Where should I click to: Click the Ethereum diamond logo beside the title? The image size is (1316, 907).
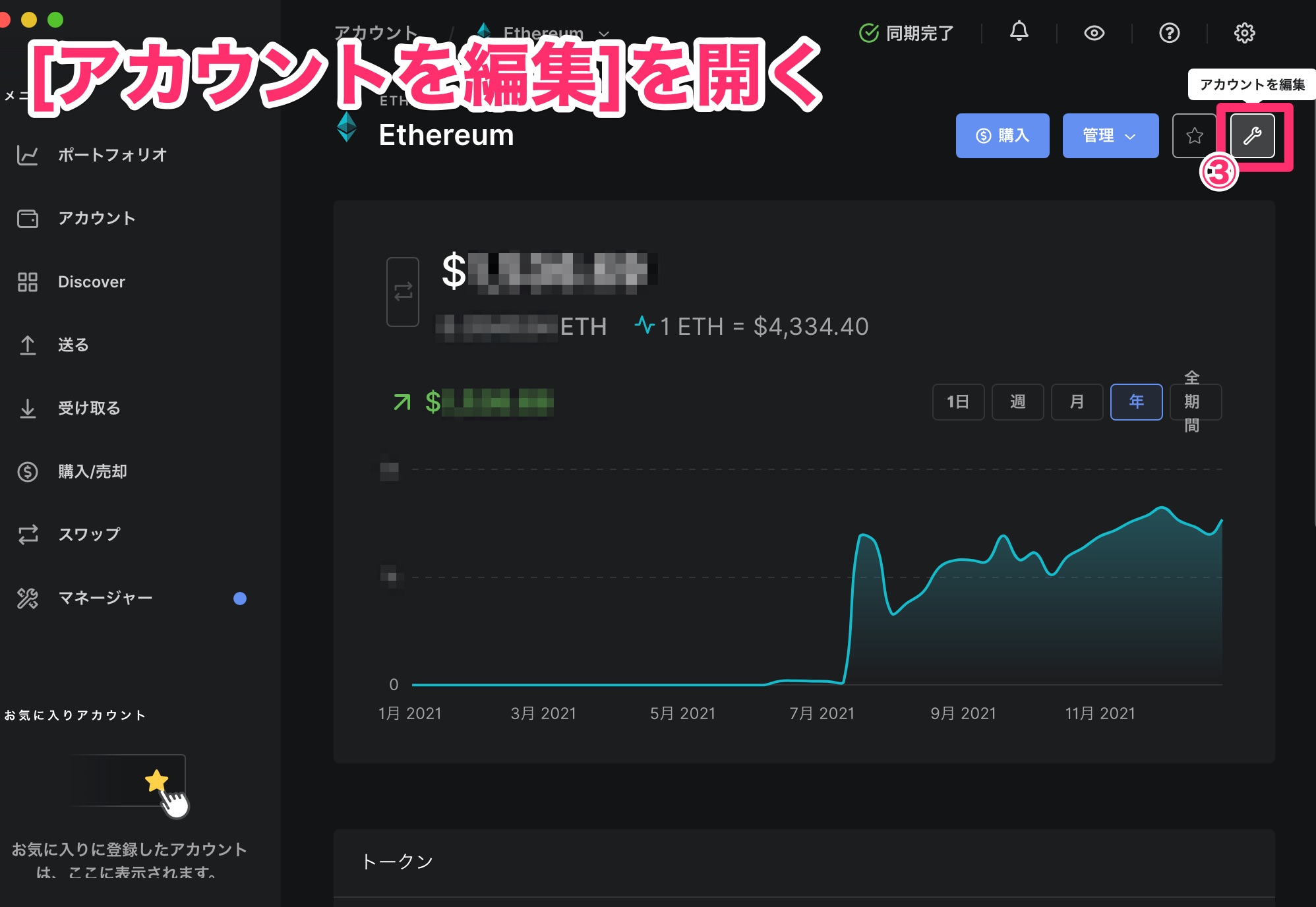[347, 127]
